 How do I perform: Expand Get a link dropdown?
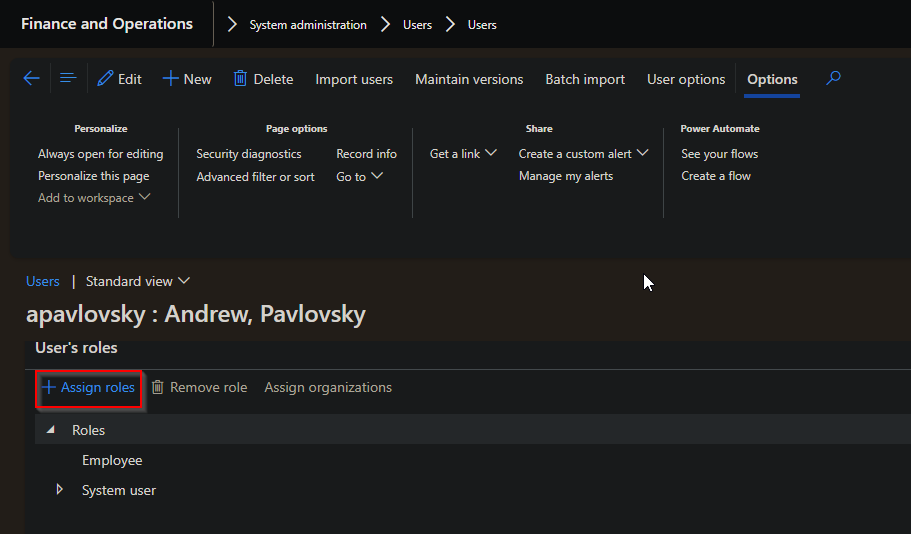[463, 154]
